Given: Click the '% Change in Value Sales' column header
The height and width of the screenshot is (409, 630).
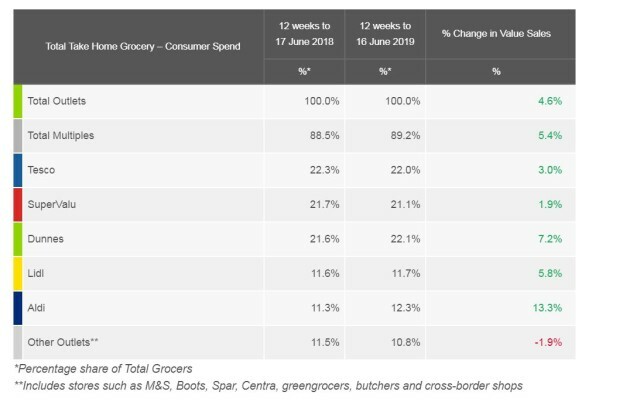Looking at the screenshot, I should click(x=496, y=34).
